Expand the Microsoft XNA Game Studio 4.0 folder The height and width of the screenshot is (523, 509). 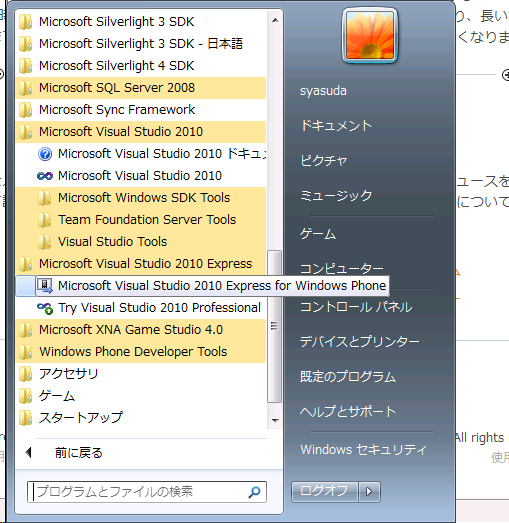point(140,330)
